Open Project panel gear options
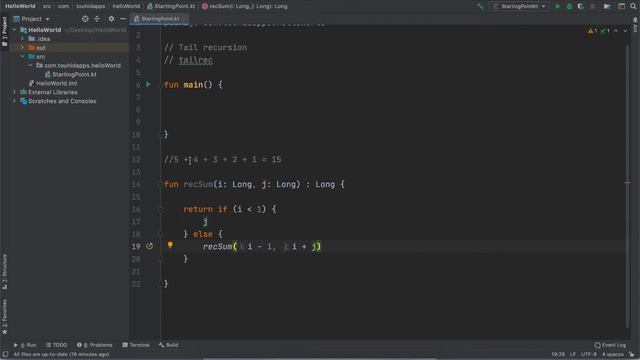Screen dimensions: 640x360 (x=111, y=19)
